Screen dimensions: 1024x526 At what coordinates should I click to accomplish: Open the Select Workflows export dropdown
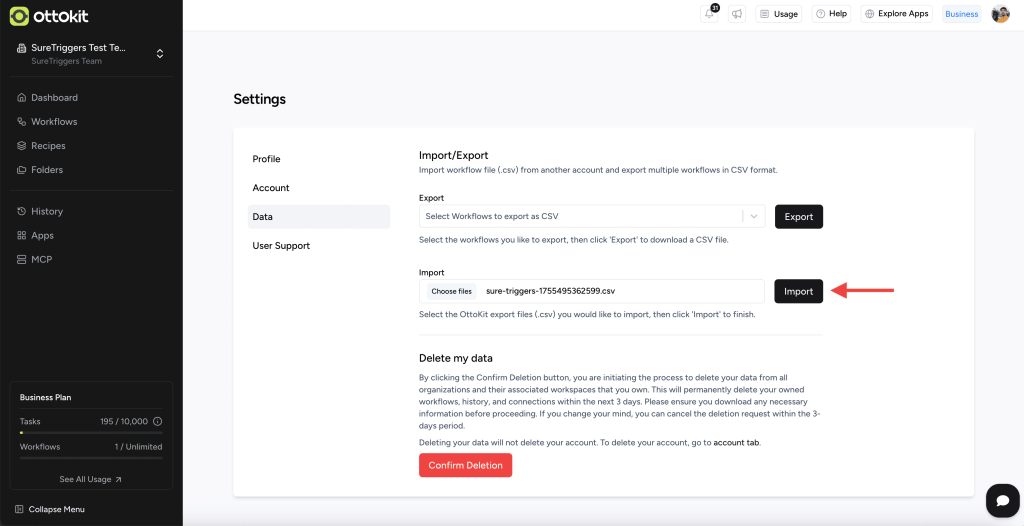(x=591, y=216)
